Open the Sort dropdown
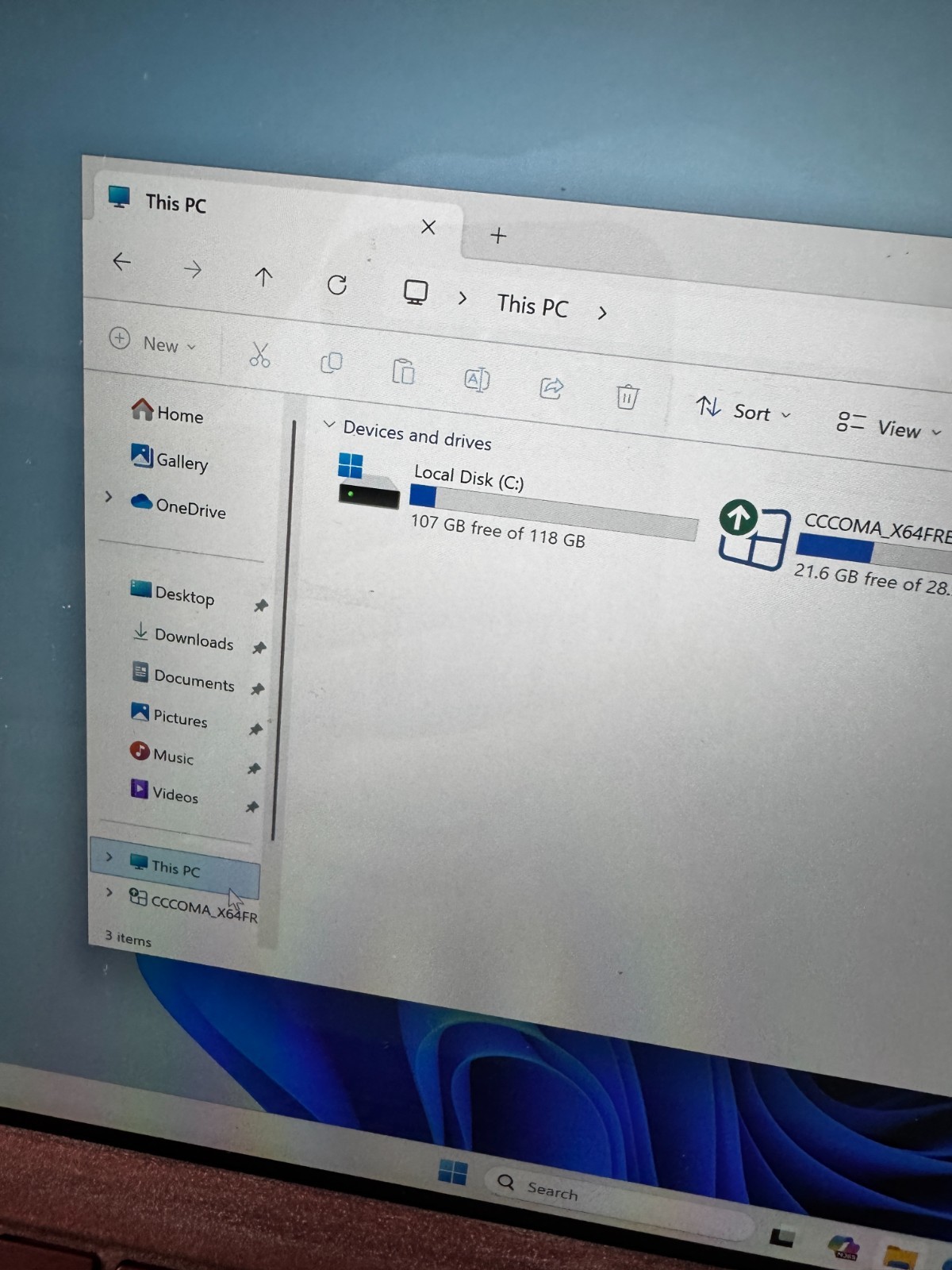Screen dimensions: 952x1270 pos(743,410)
